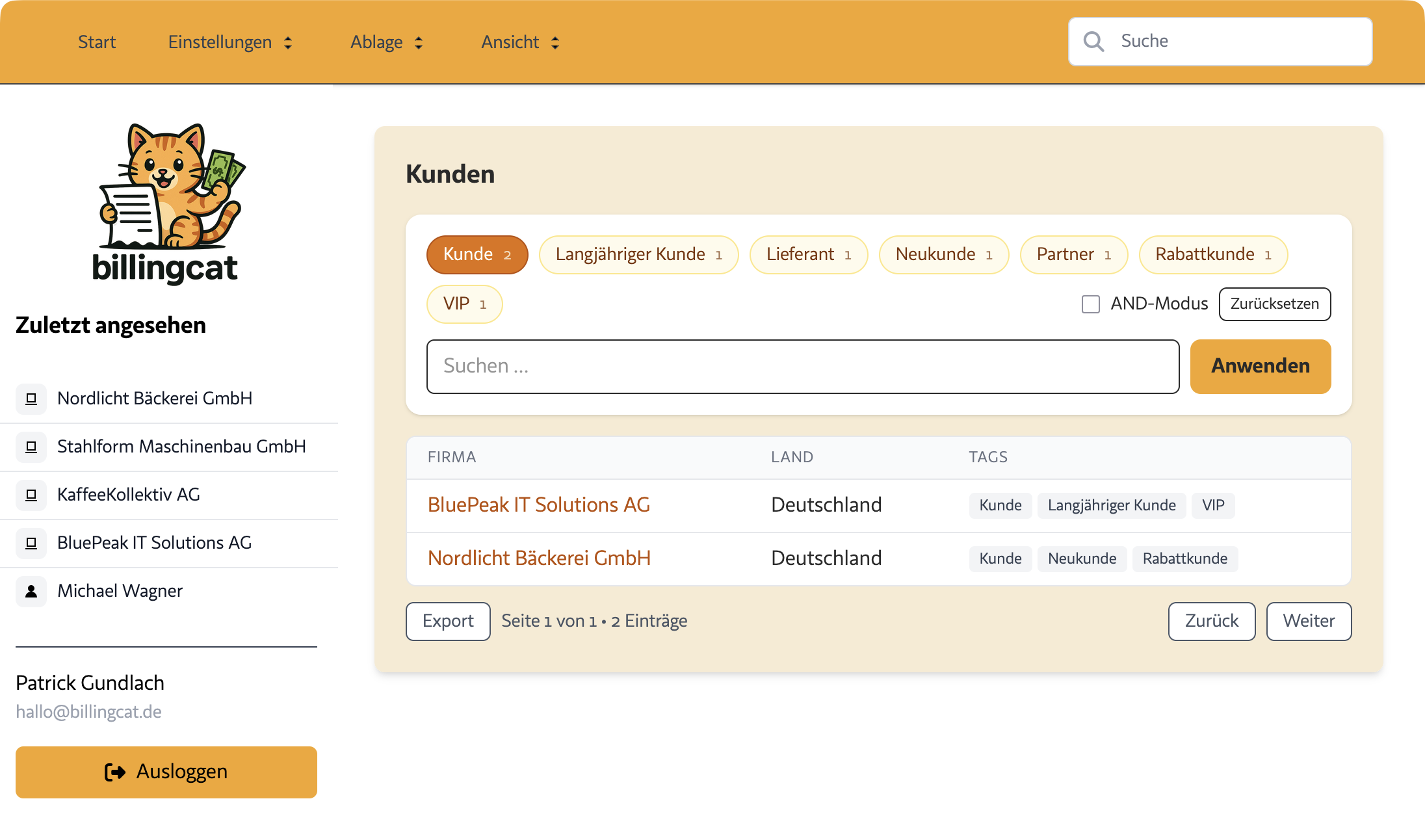Click the company icon beside Nordlicht Bäckerei GmbH

[31, 399]
